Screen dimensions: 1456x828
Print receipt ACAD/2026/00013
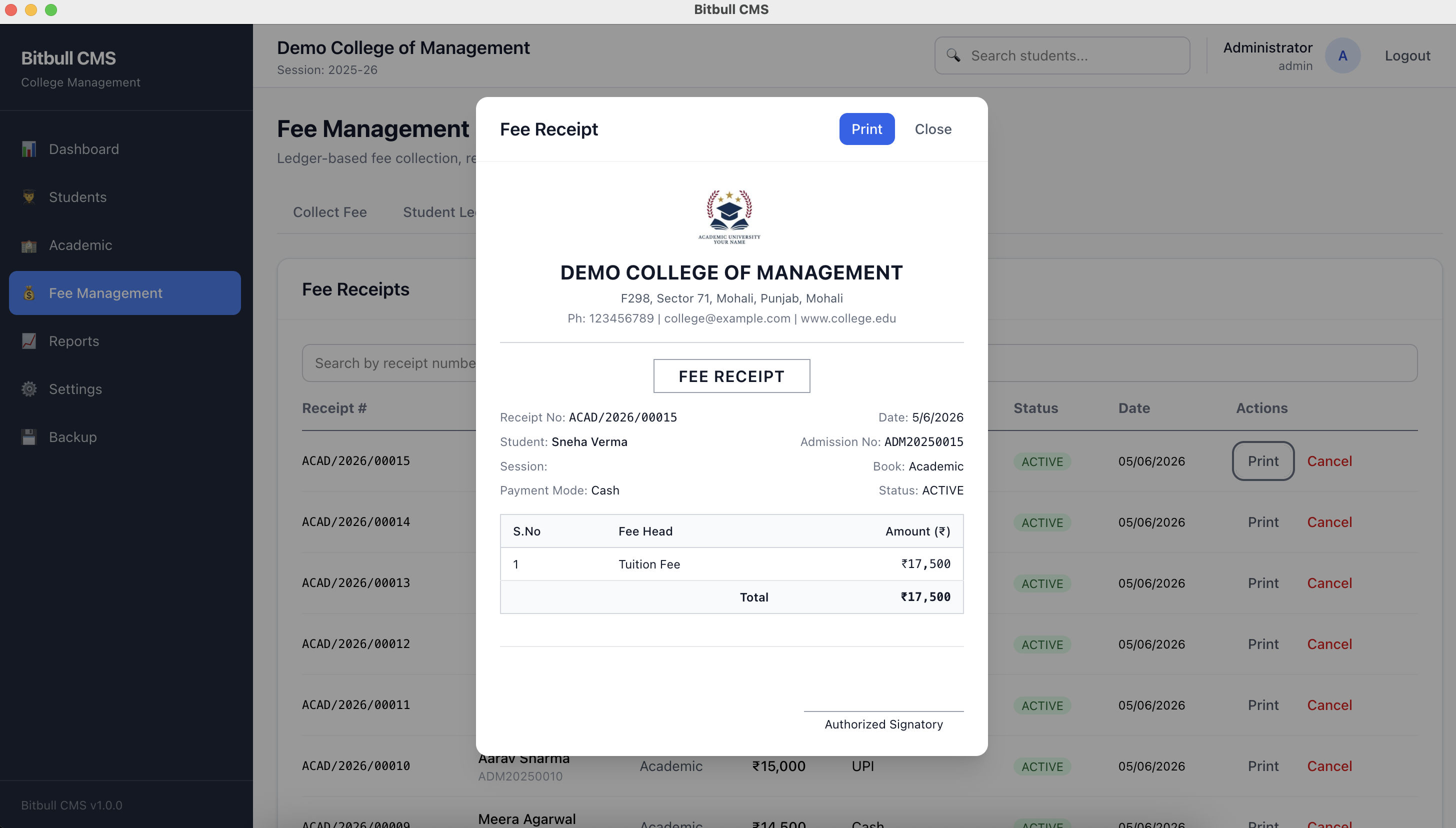[1262, 583]
